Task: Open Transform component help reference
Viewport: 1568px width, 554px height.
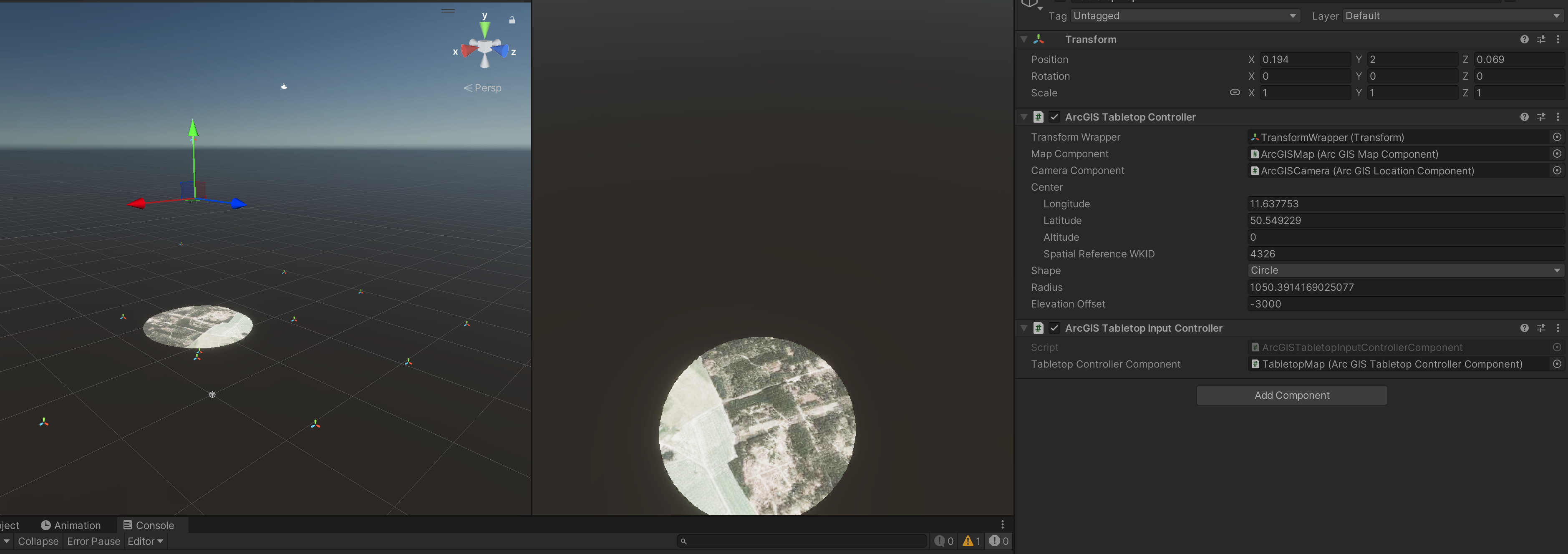Action: click(1524, 40)
